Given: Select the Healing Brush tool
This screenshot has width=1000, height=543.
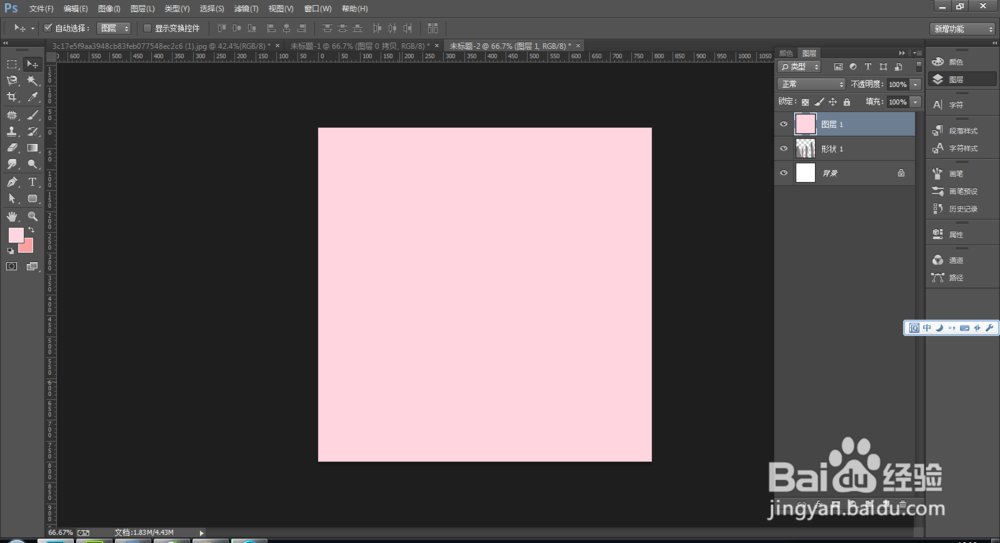Looking at the screenshot, I should tap(12, 115).
